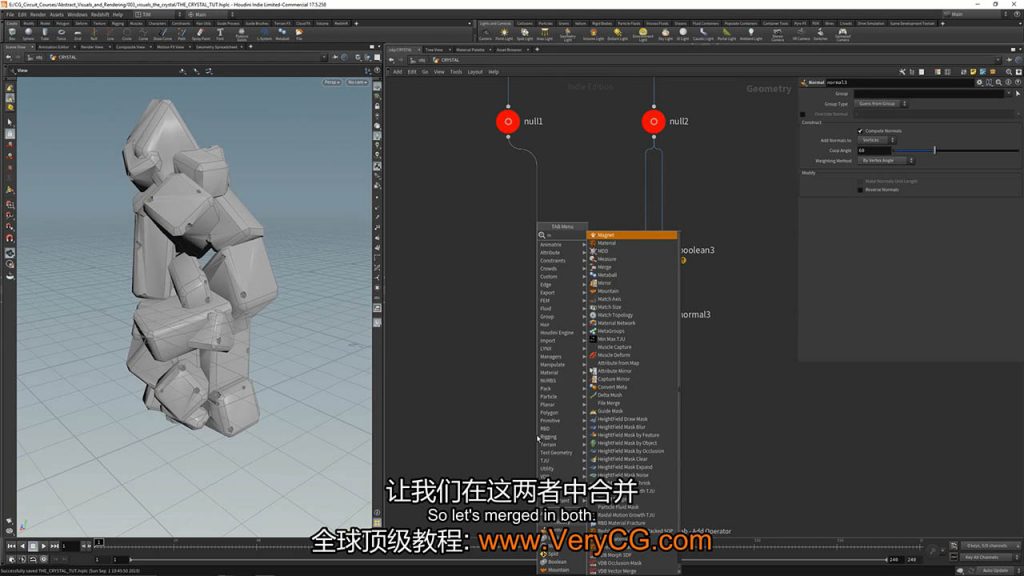Create a Box from the shelf

click(12, 33)
